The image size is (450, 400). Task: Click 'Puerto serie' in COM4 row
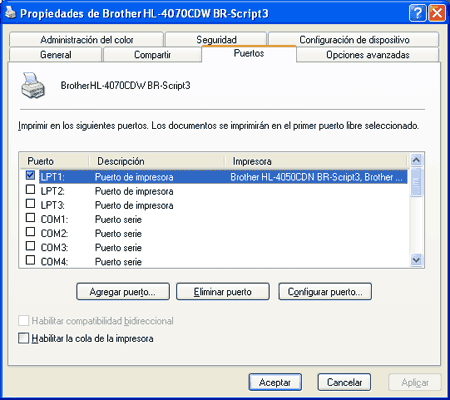pyautogui.click(x=118, y=262)
